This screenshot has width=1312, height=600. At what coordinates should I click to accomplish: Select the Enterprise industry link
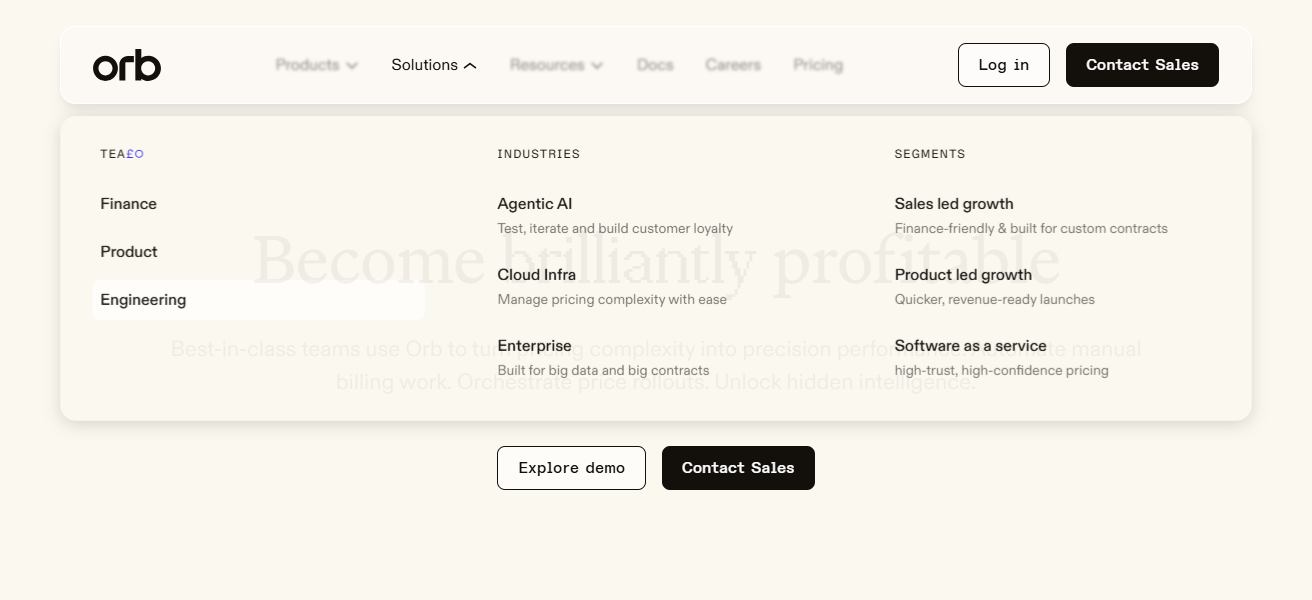pos(535,346)
